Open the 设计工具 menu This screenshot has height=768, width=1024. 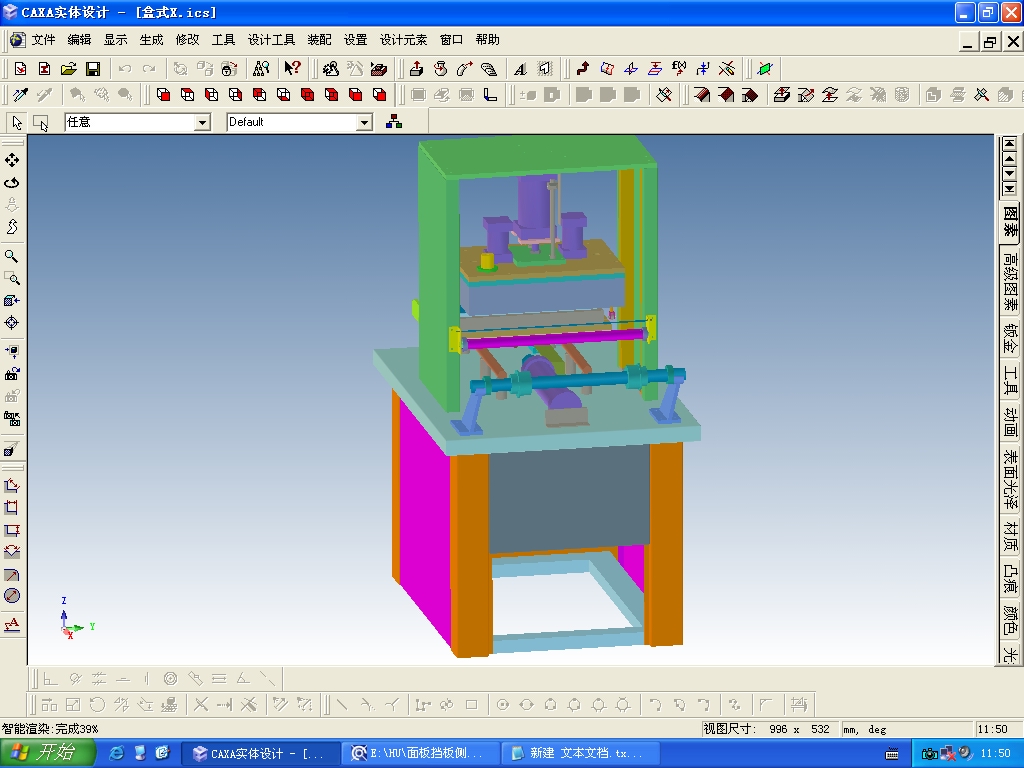[271, 40]
